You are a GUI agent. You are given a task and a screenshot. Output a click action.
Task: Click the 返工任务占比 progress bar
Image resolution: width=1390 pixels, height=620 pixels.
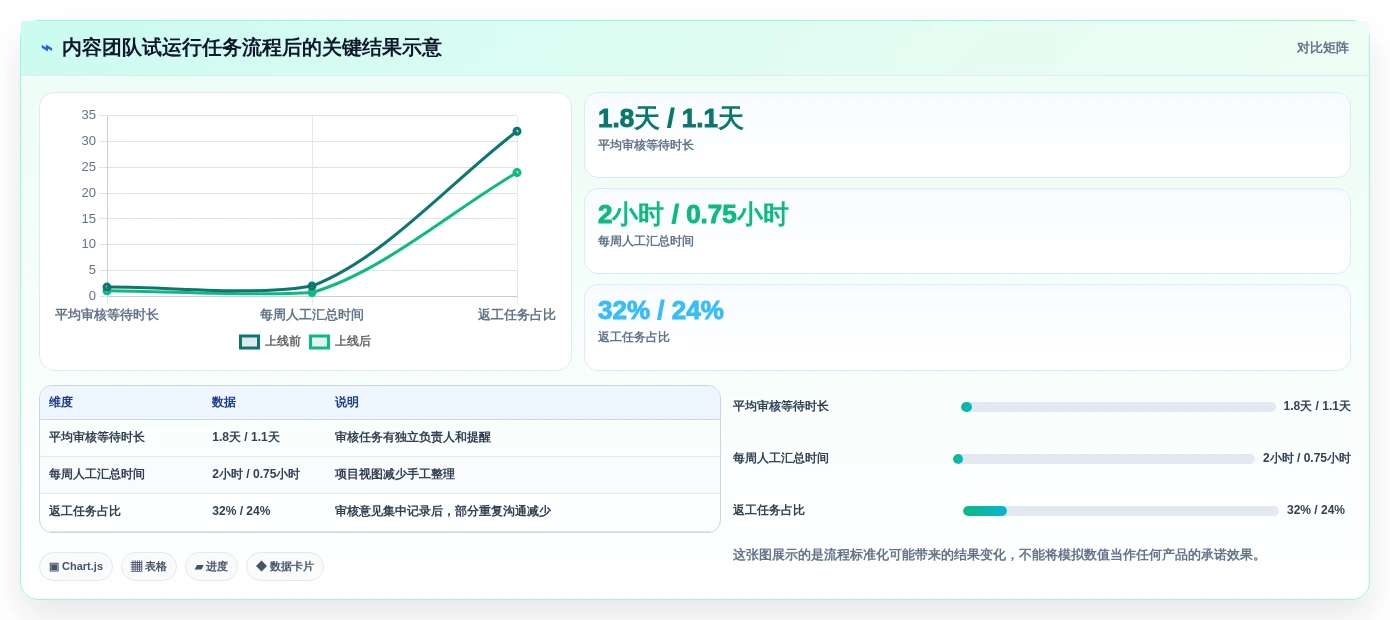1121,511
